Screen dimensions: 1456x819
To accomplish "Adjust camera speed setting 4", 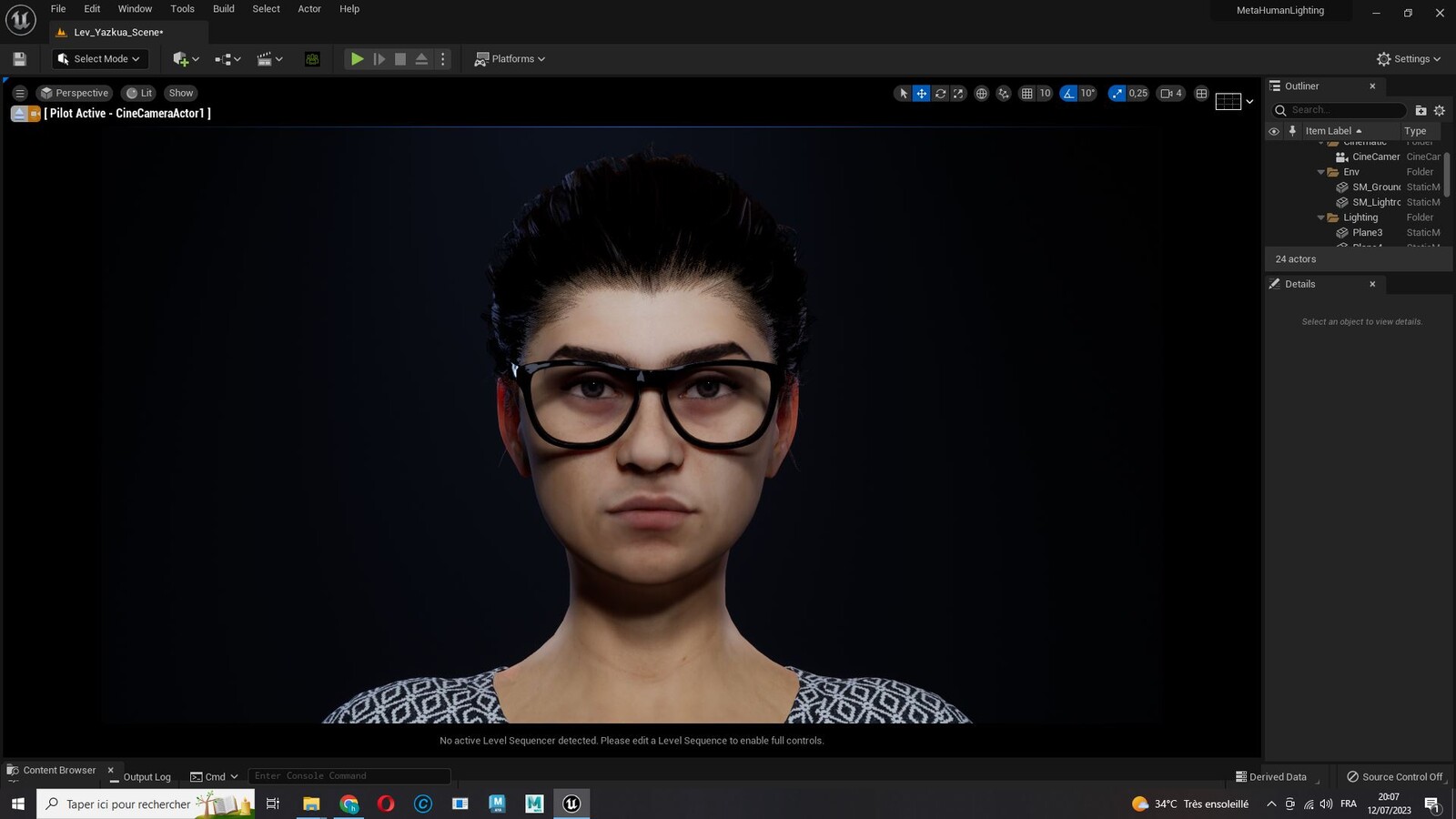I will [1171, 93].
